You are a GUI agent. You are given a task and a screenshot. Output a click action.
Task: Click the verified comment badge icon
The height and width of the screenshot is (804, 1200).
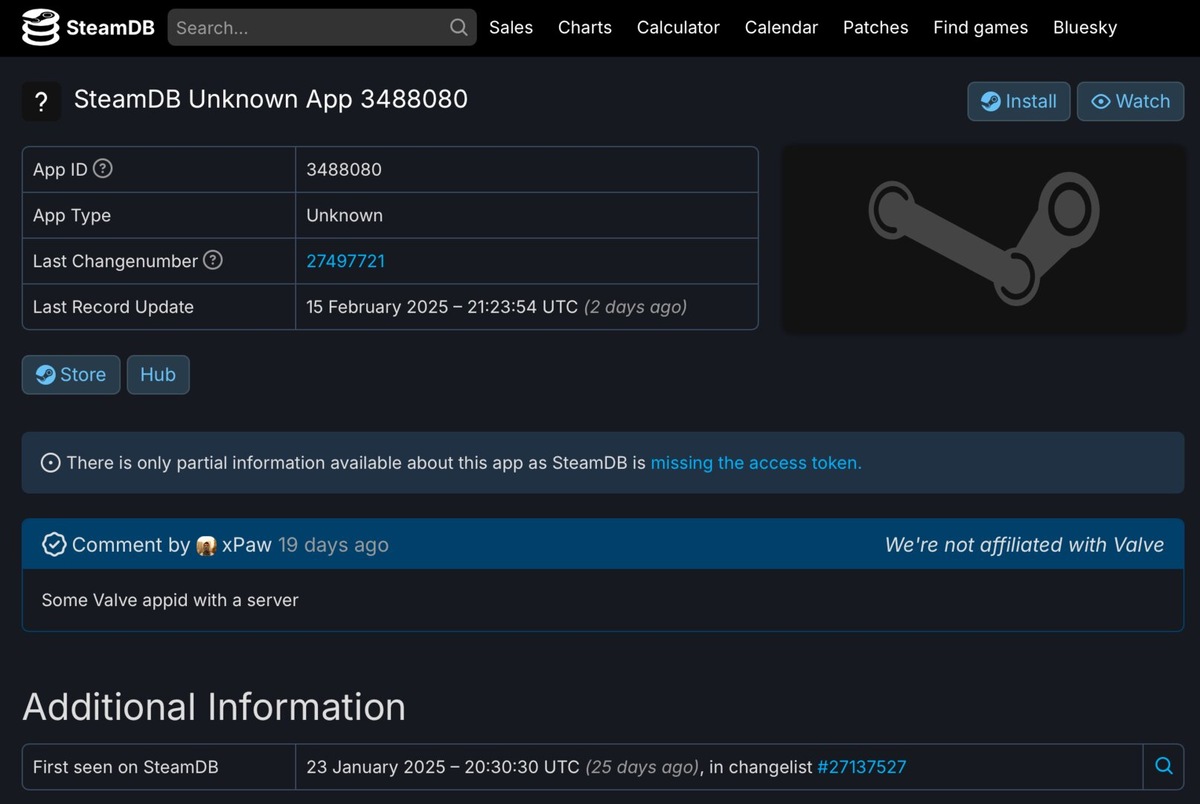tap(54, 545)
